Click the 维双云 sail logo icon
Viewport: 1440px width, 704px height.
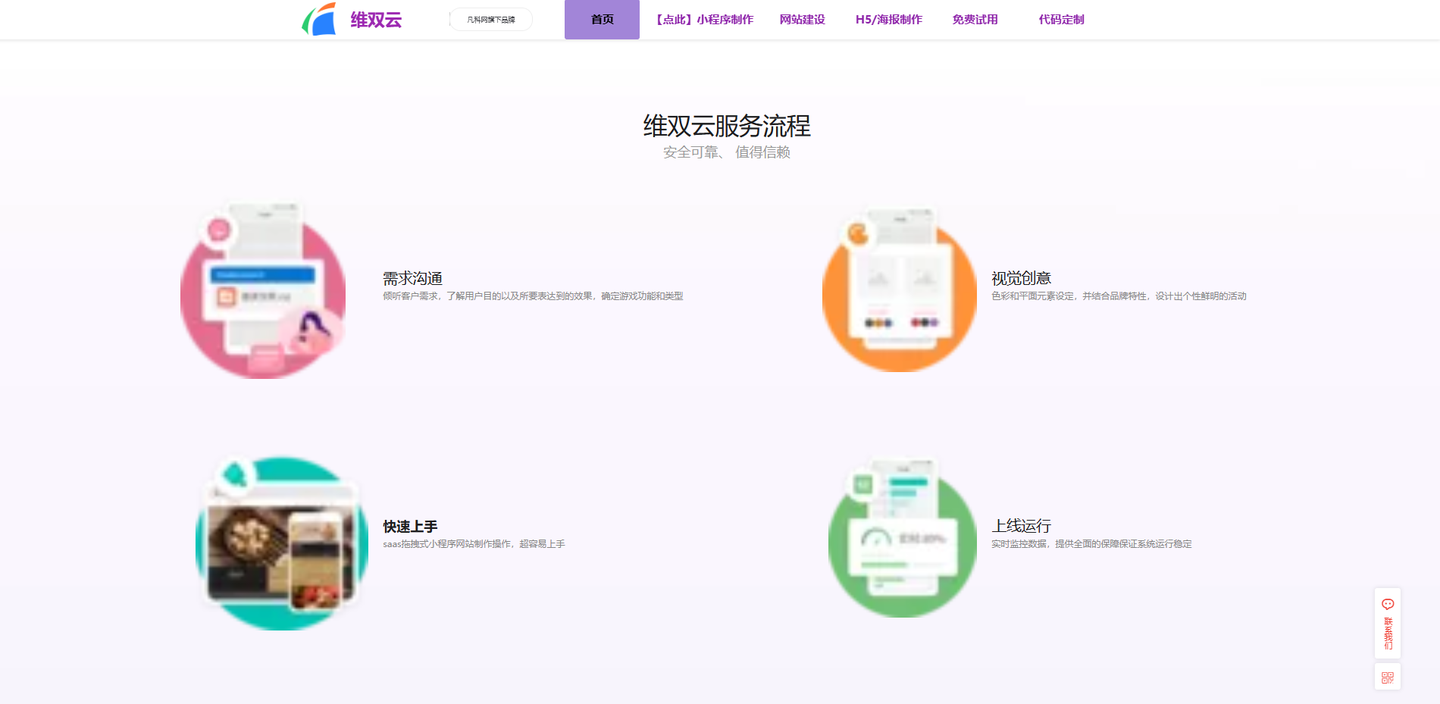[x=319, y=19]
